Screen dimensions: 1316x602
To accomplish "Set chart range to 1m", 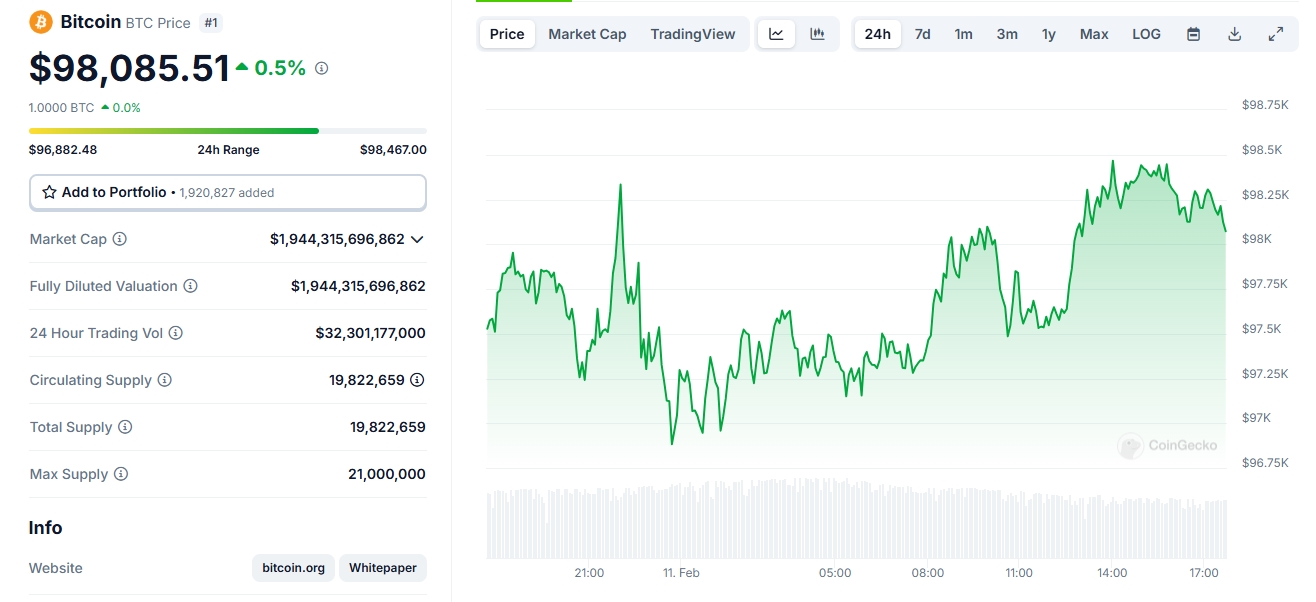I will click(x=963, y=34).
